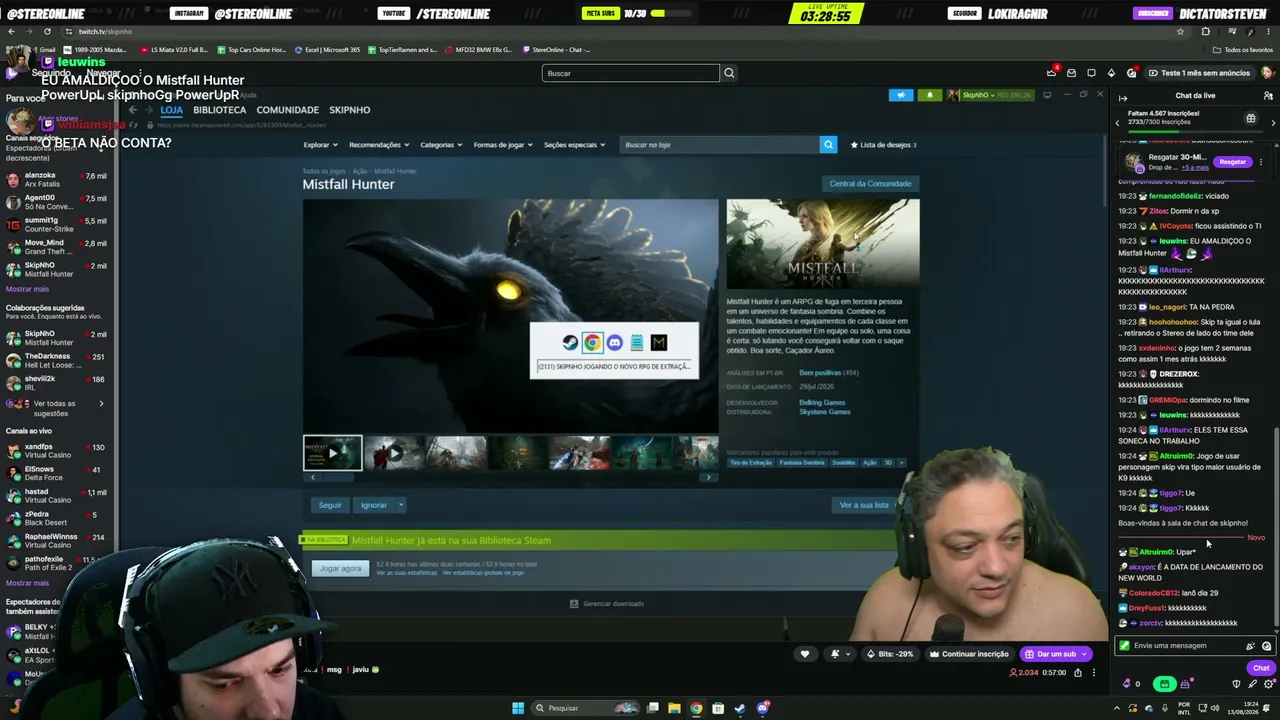The width and height of the screenshot is (1280, 720).
Task: Open summit1g channel in the sidebar
Action: coord(56,225)
